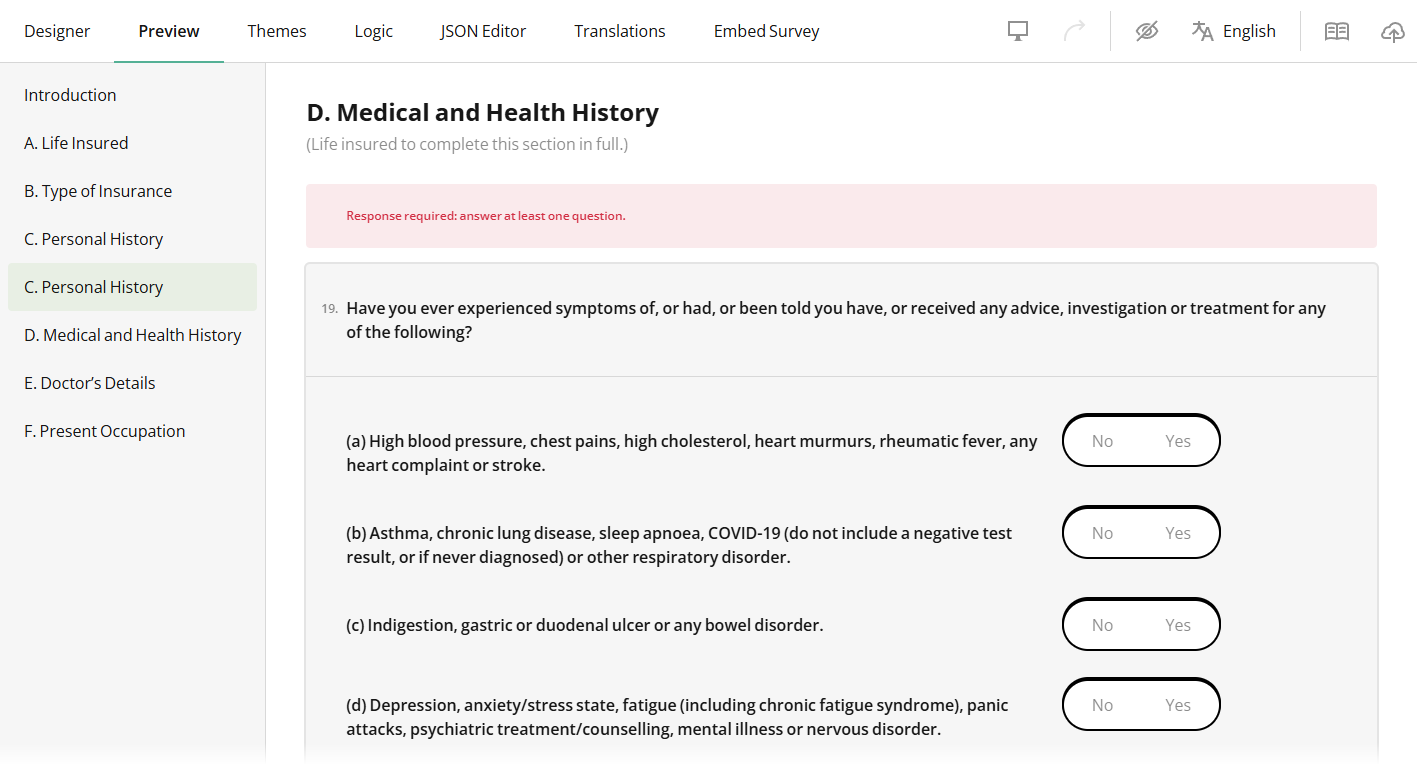The image size is (1417, 765).
Task: Open F. Present Occupation page in sidebar
Action: click(x=105, y=431)
